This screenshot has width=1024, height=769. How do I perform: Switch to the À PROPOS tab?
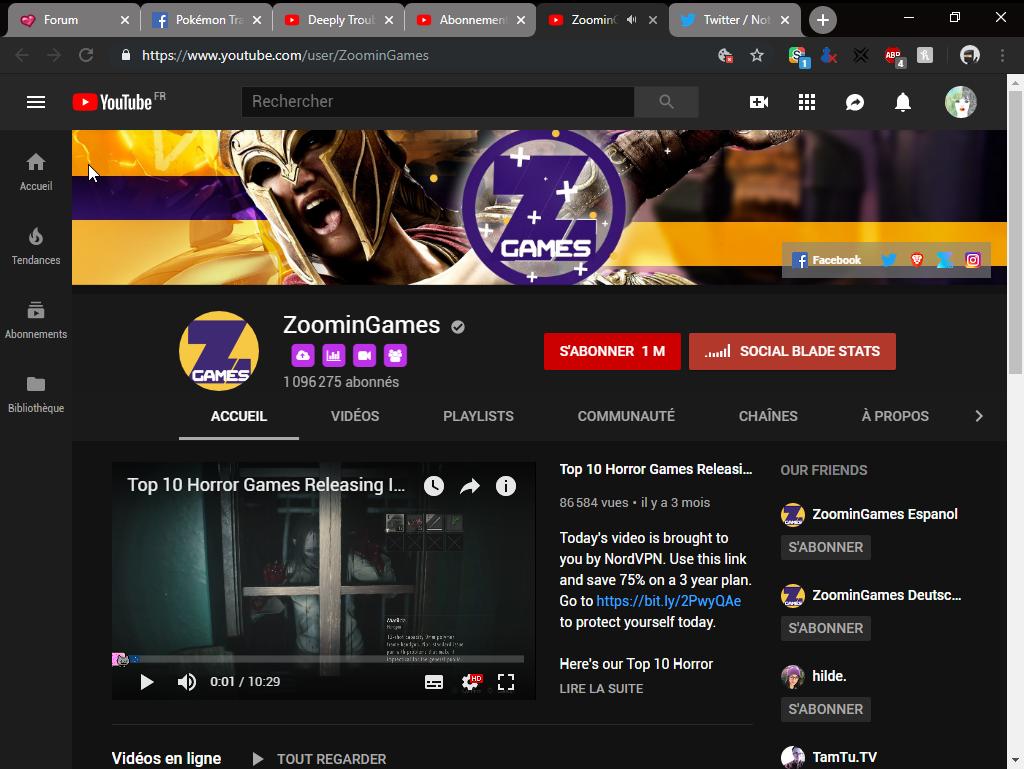click(895, 416)
